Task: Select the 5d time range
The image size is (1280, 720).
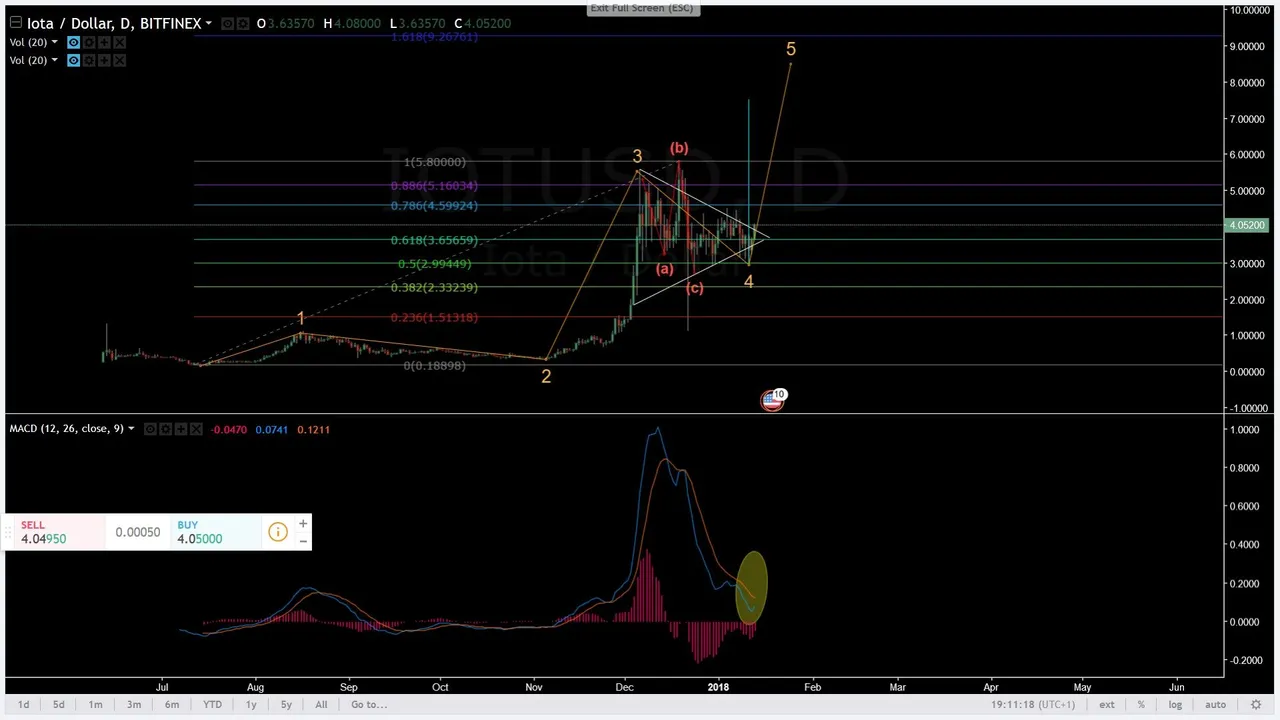Action: 58,705
